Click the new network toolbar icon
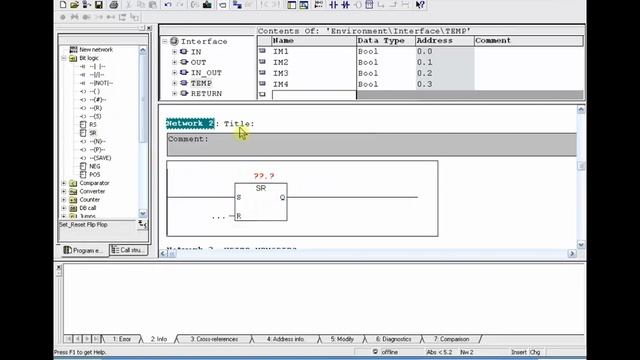 coord(319,5)
